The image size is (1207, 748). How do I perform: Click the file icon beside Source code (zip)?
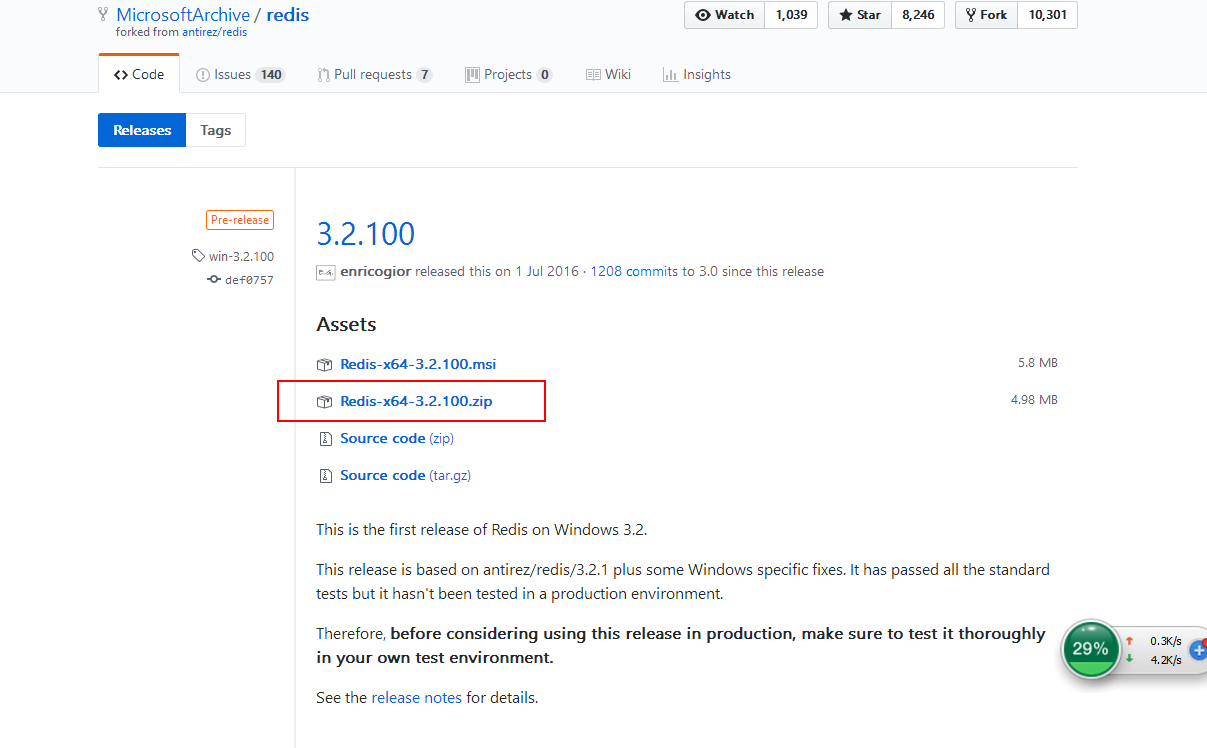pyautogui.click(x=324, y=438)
